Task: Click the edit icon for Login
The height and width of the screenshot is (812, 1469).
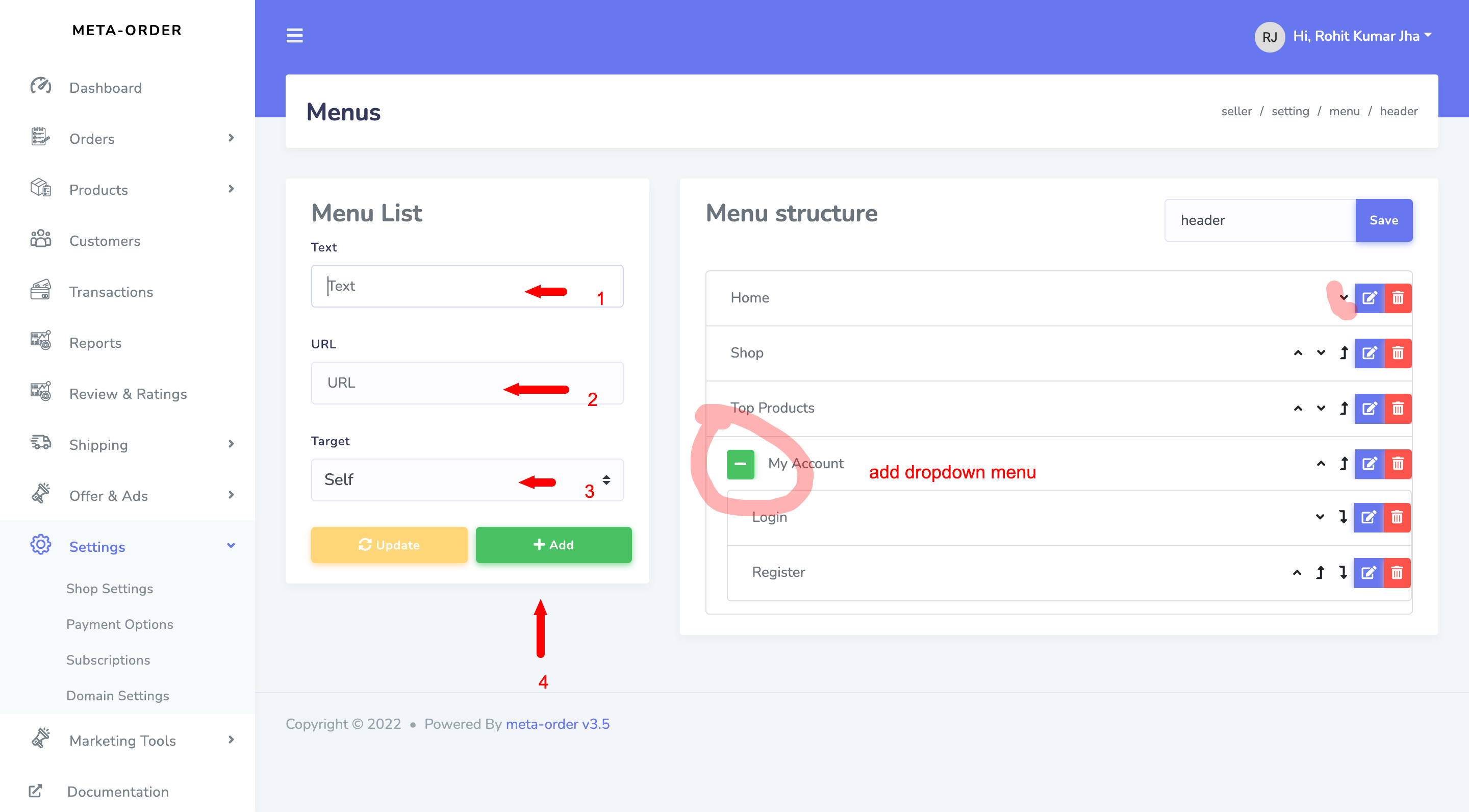Action: coord(1368,517)
